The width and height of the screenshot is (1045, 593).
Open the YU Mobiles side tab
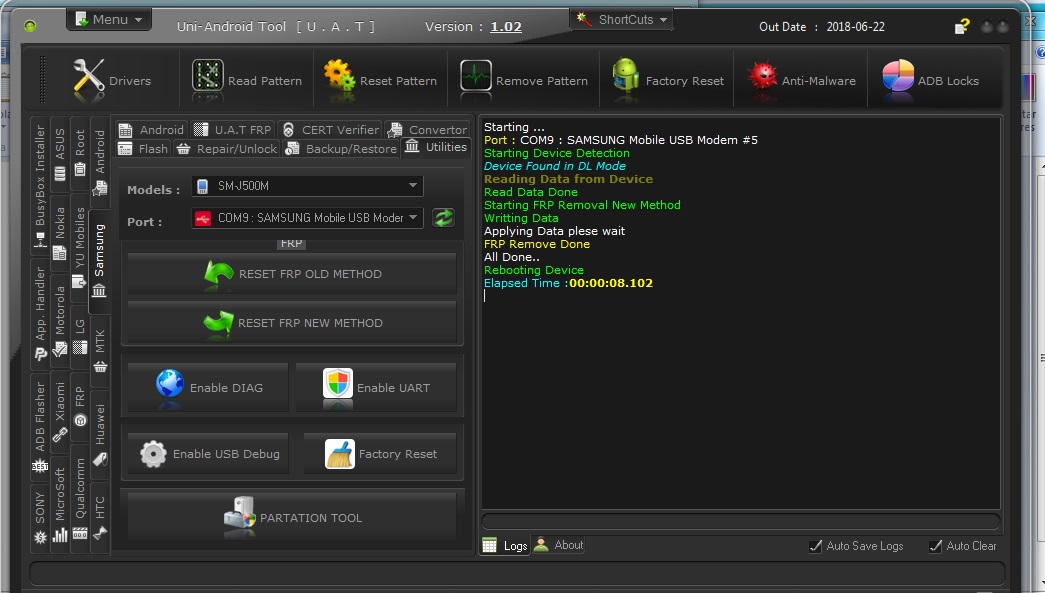click(x=80, y=248)
